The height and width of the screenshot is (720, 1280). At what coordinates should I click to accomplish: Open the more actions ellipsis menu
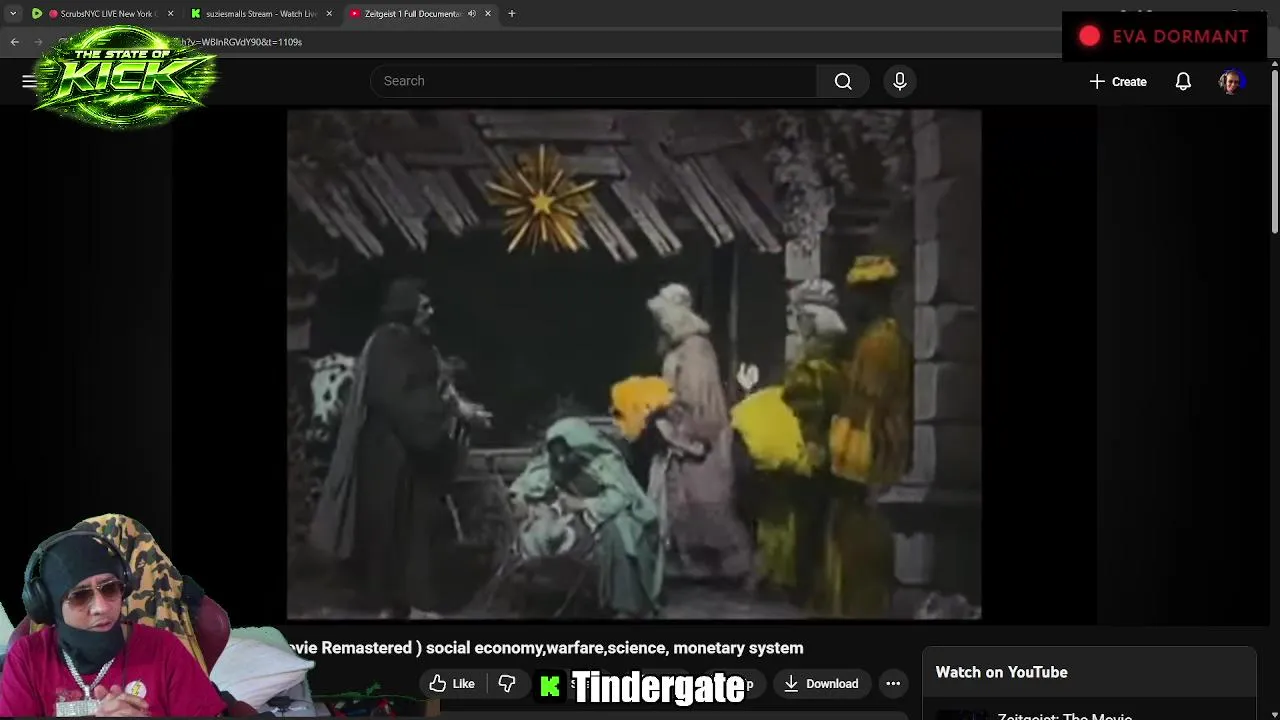point(893,684)
